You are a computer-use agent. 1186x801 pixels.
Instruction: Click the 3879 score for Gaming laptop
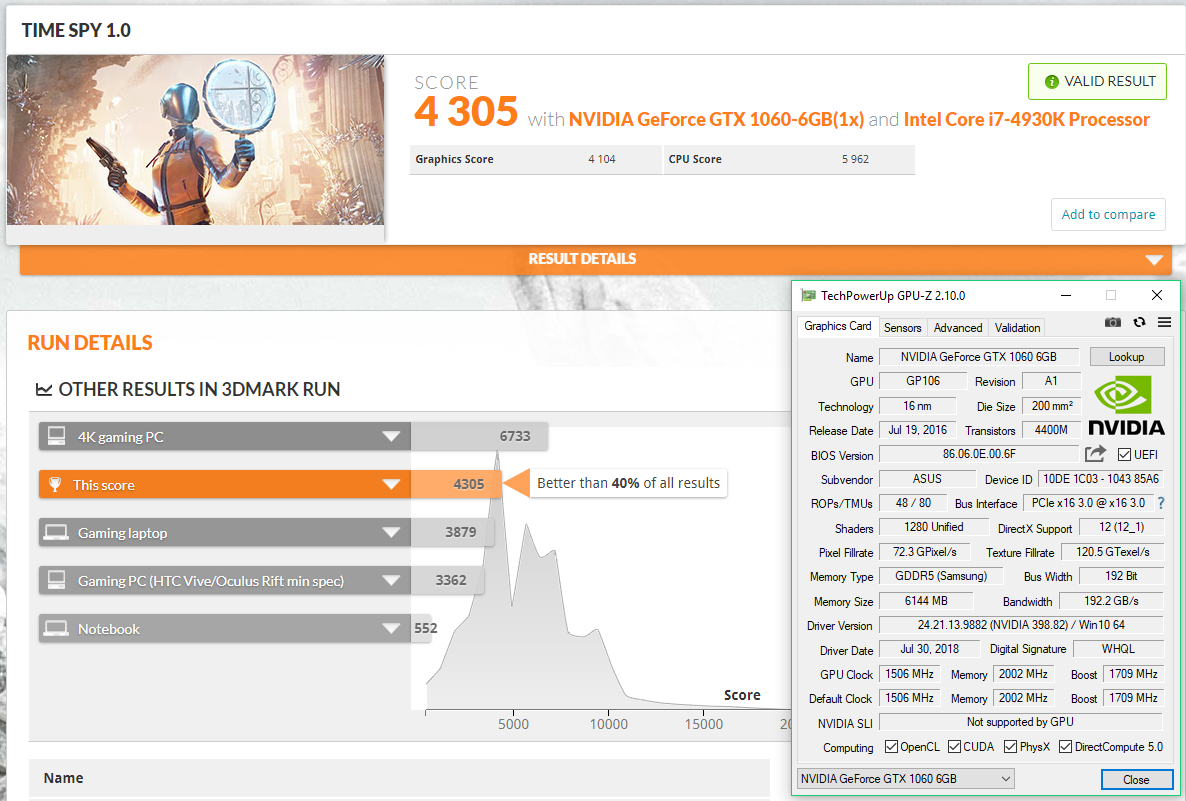coord(461,532)
